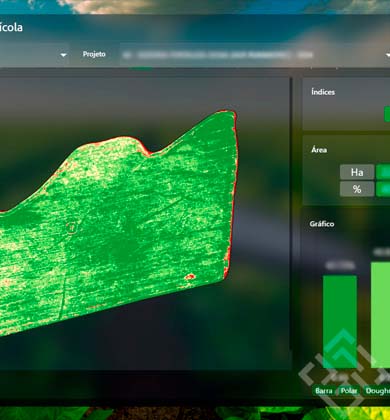Click the circular marker on the field map
The width and height of the screenshot is (390, 420).
(x=71, y=228)
